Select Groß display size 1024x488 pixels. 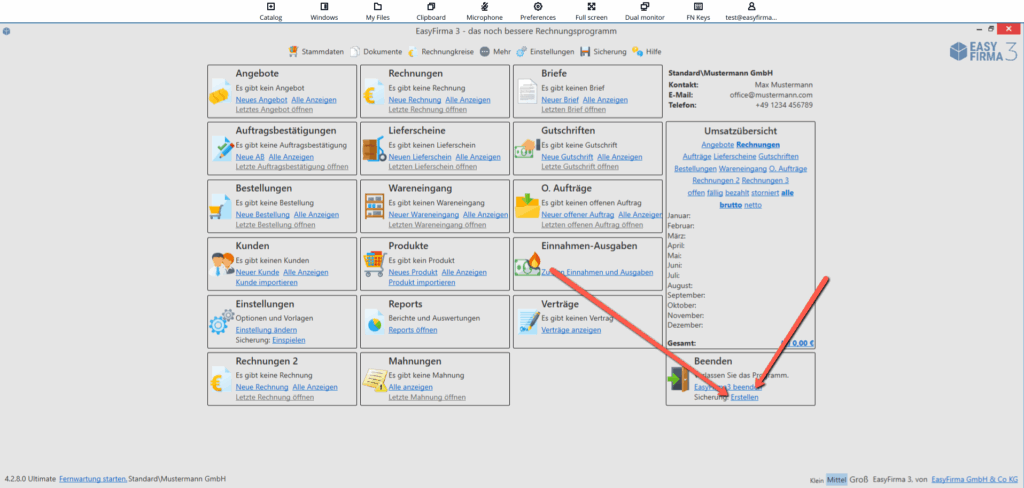pos(859,479)
